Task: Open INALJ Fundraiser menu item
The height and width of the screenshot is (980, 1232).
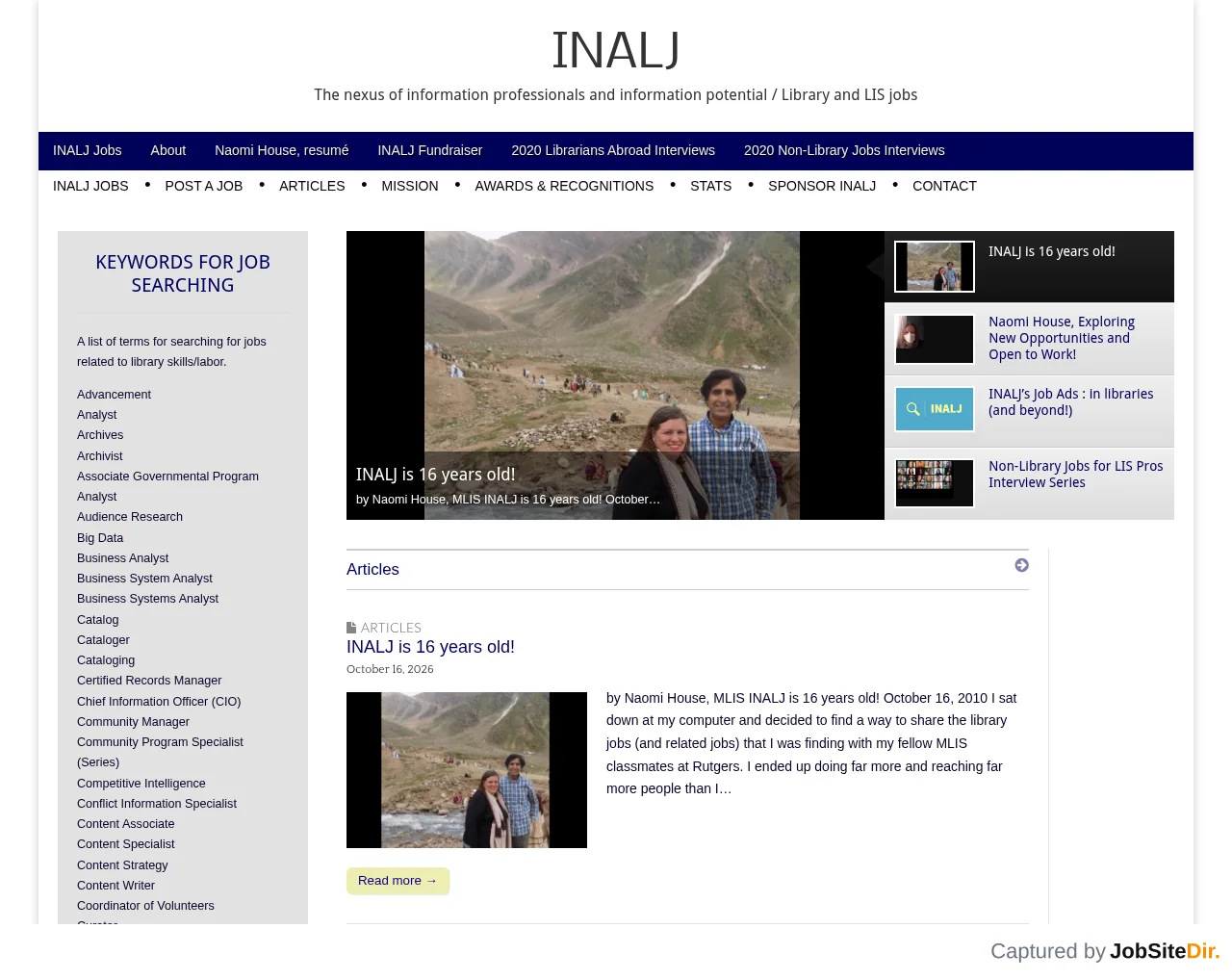Action: tap(430, 150)
